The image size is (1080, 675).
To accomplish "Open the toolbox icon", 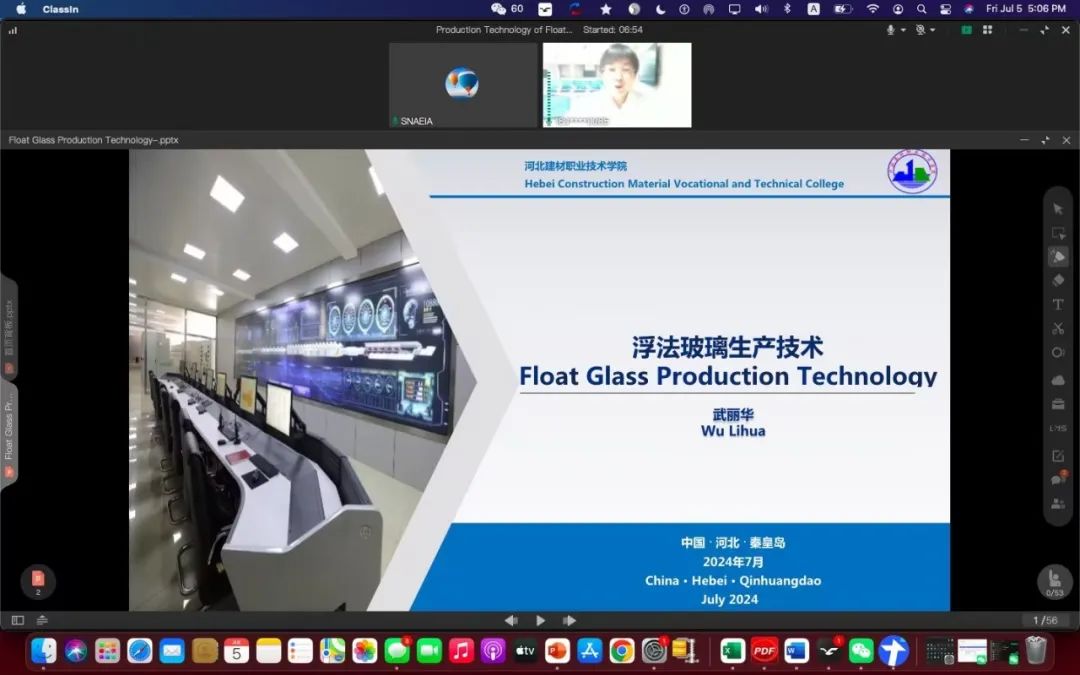I will tap(1058, 404).
